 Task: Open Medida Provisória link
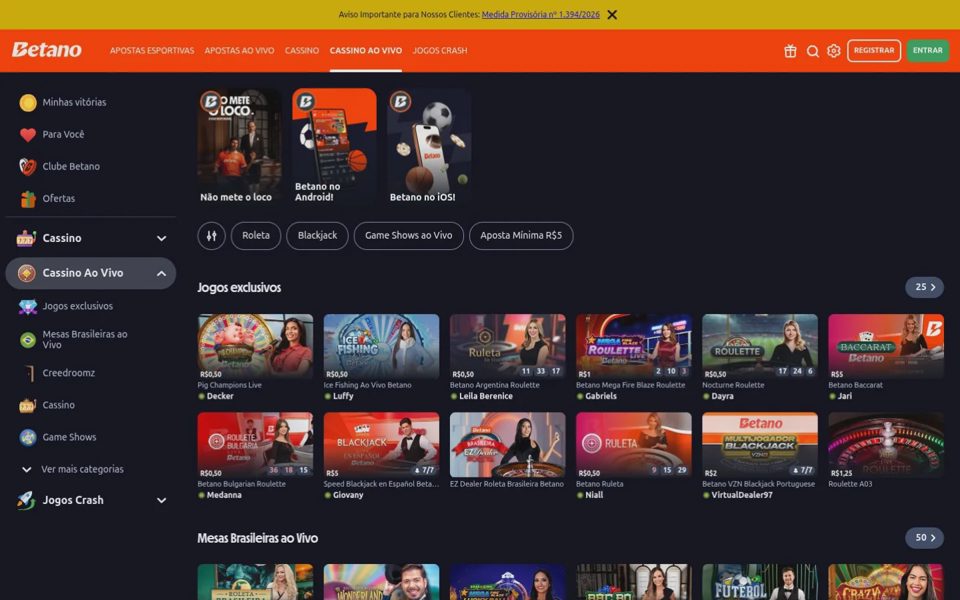pyautogui.click(x=541, y=15)
